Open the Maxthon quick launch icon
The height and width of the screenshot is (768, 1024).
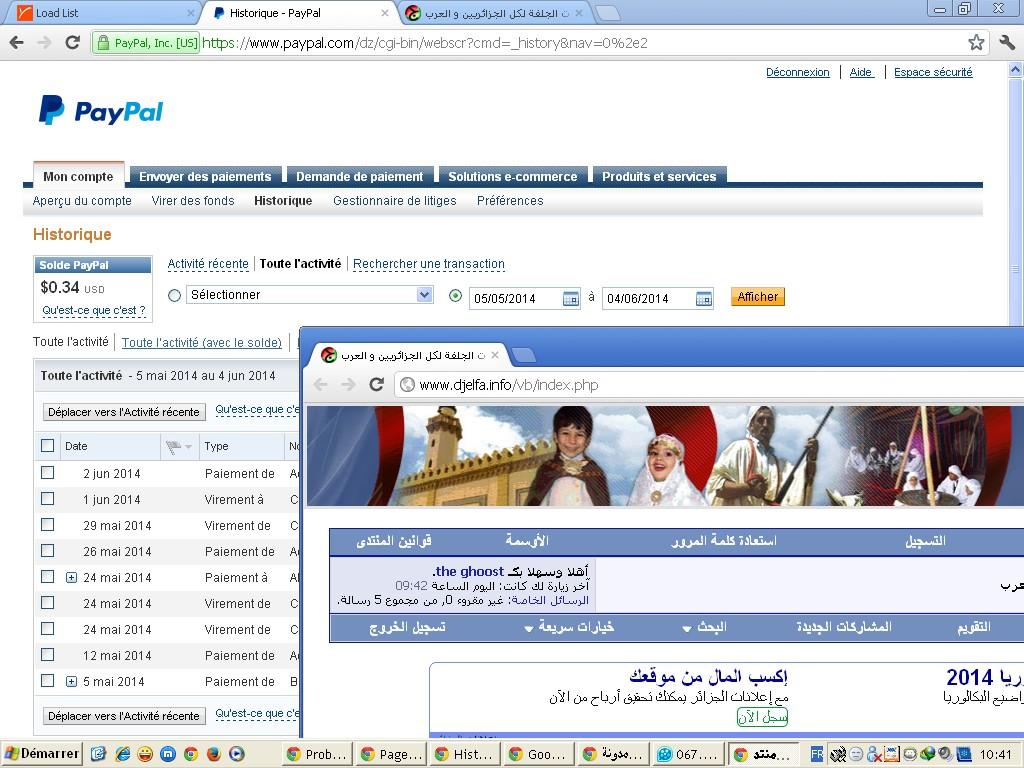coord(168,754)
